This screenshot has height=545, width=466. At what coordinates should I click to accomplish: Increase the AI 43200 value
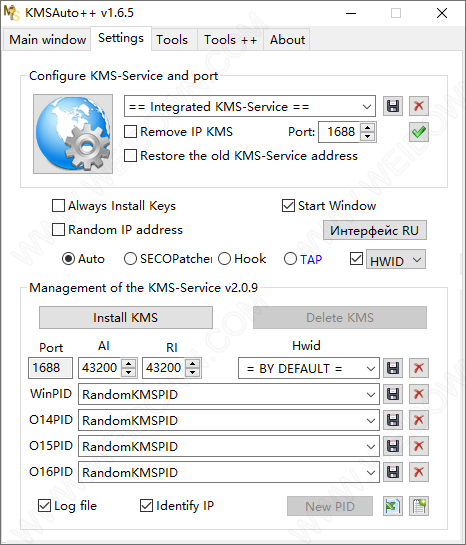[129, 364]
